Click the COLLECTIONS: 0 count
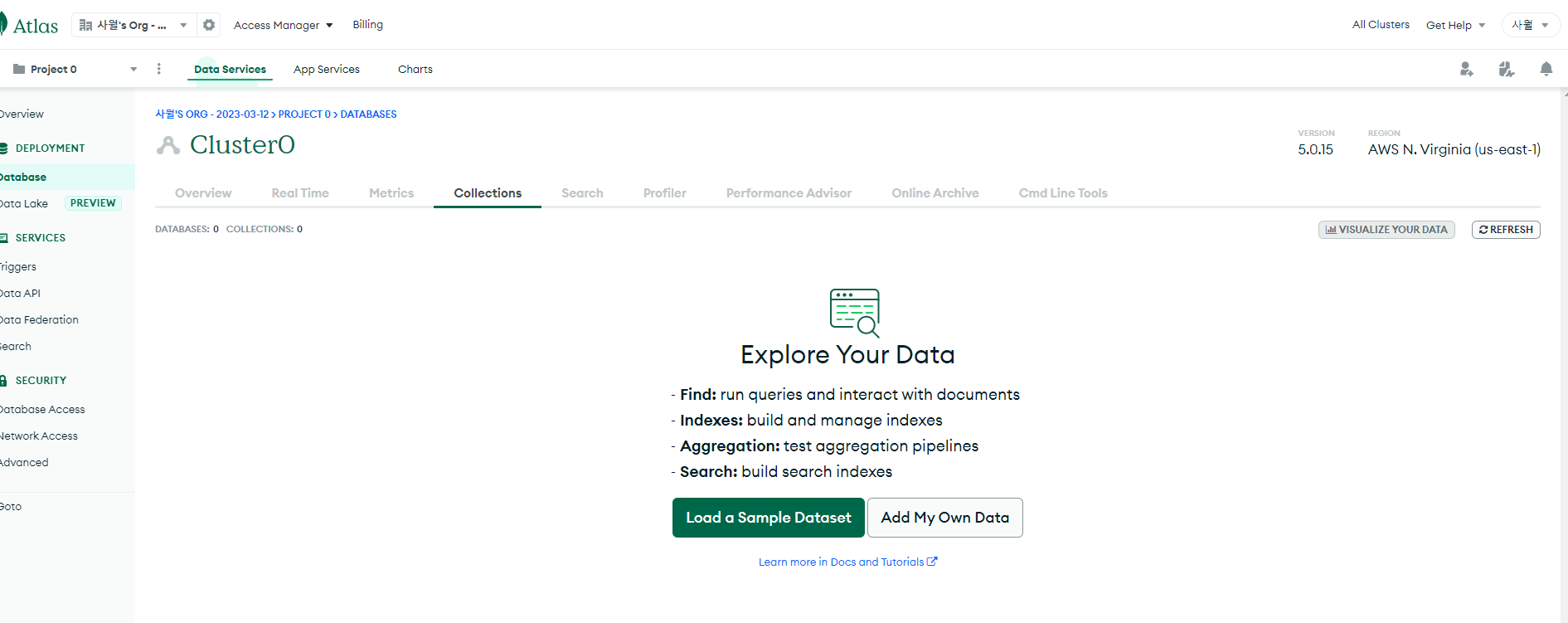 coord(265,230)
